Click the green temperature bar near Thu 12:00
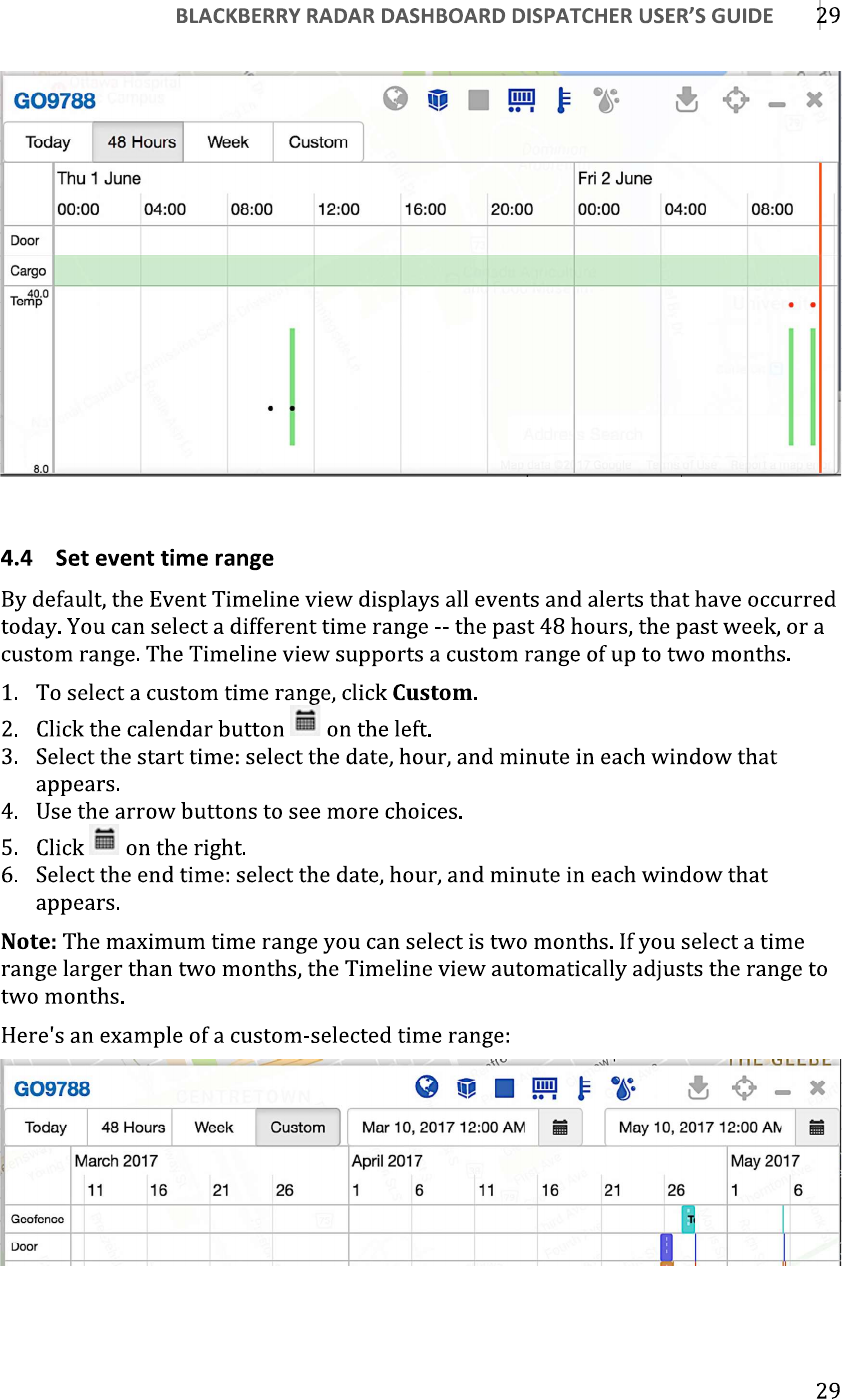The height and width of the screenshot is (1399, 842). pos(292,386)
